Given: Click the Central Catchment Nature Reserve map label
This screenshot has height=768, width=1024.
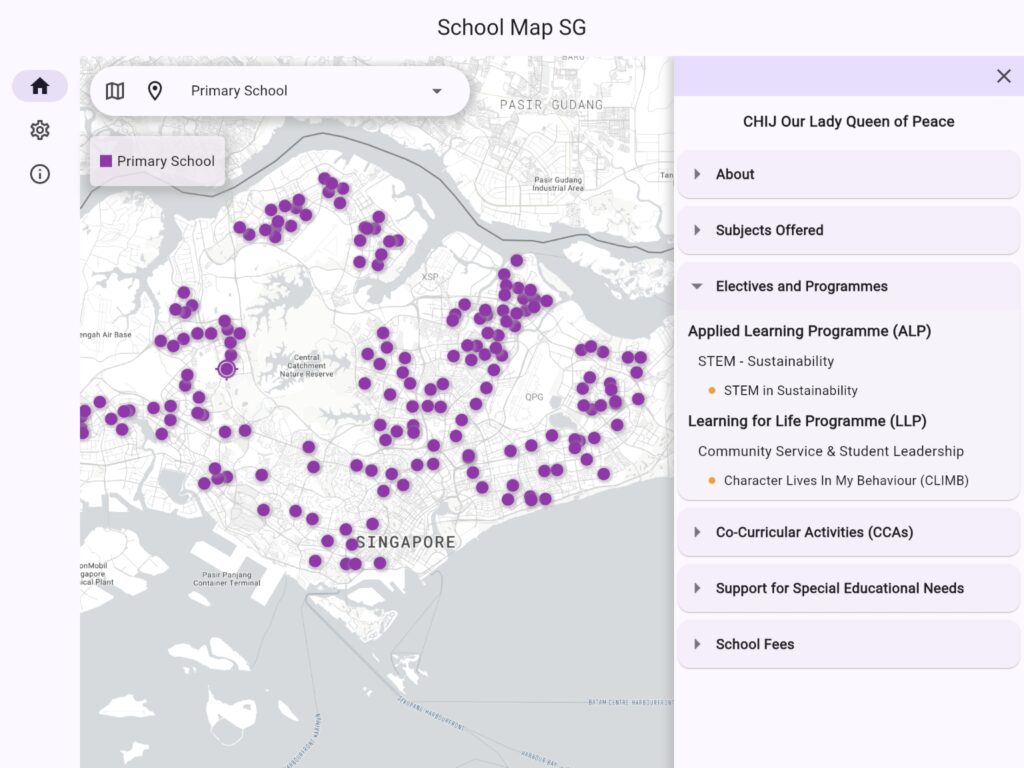Looking at the screenshot, I should pos(306,366).
